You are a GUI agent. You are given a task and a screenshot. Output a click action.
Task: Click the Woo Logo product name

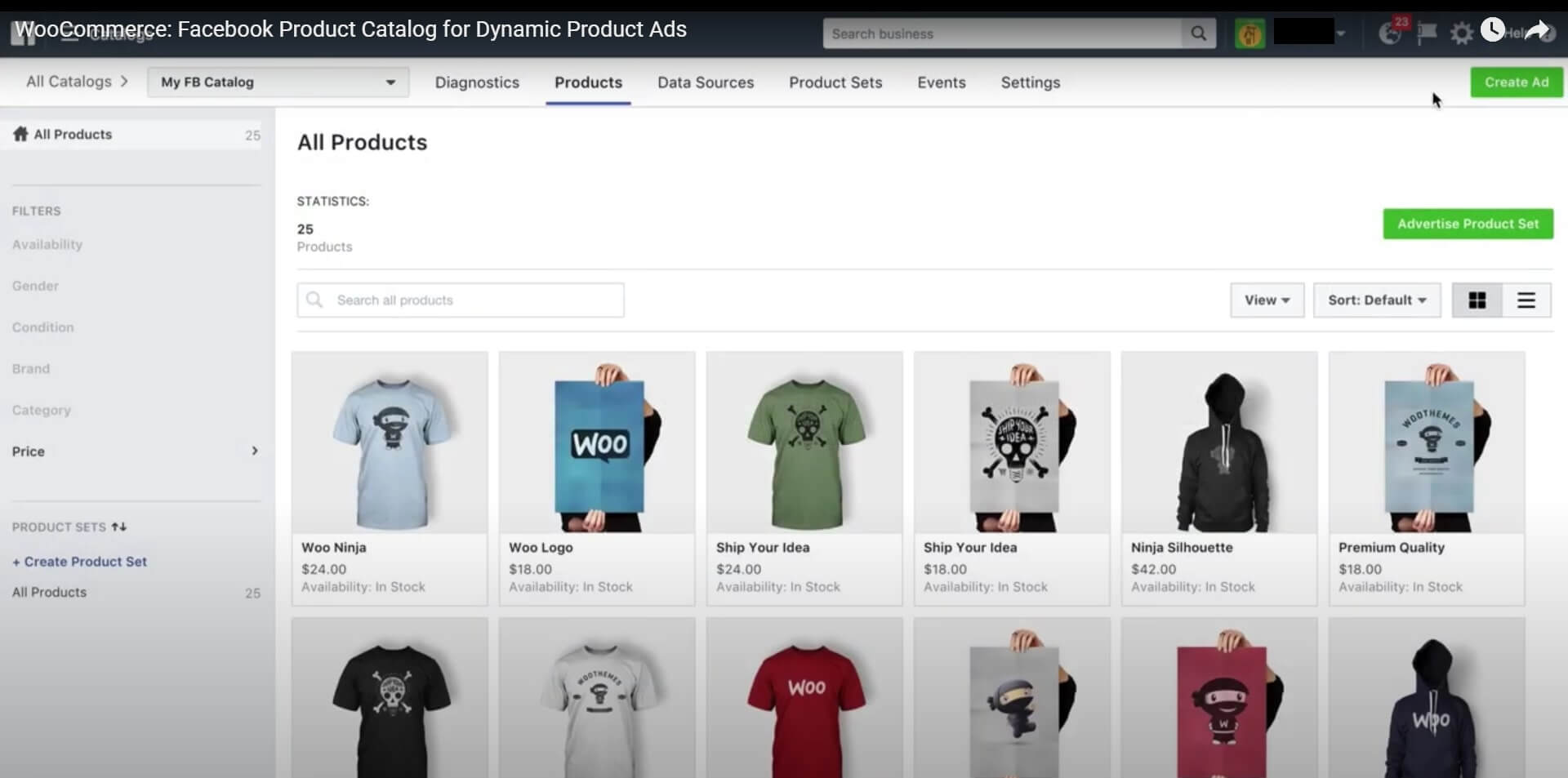pos(541,548)
